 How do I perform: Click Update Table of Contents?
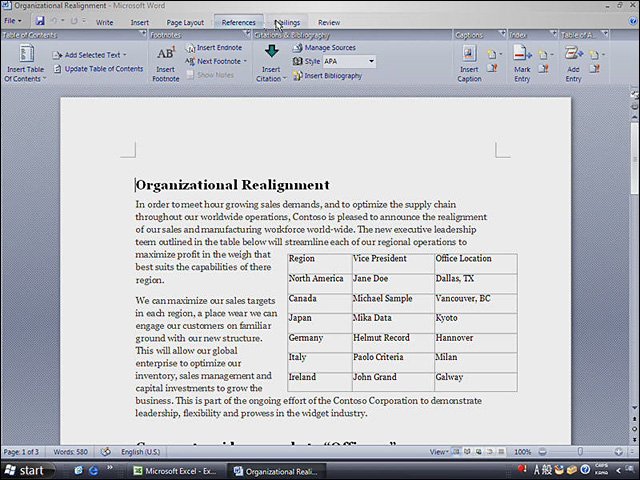(x=99, y=69)
